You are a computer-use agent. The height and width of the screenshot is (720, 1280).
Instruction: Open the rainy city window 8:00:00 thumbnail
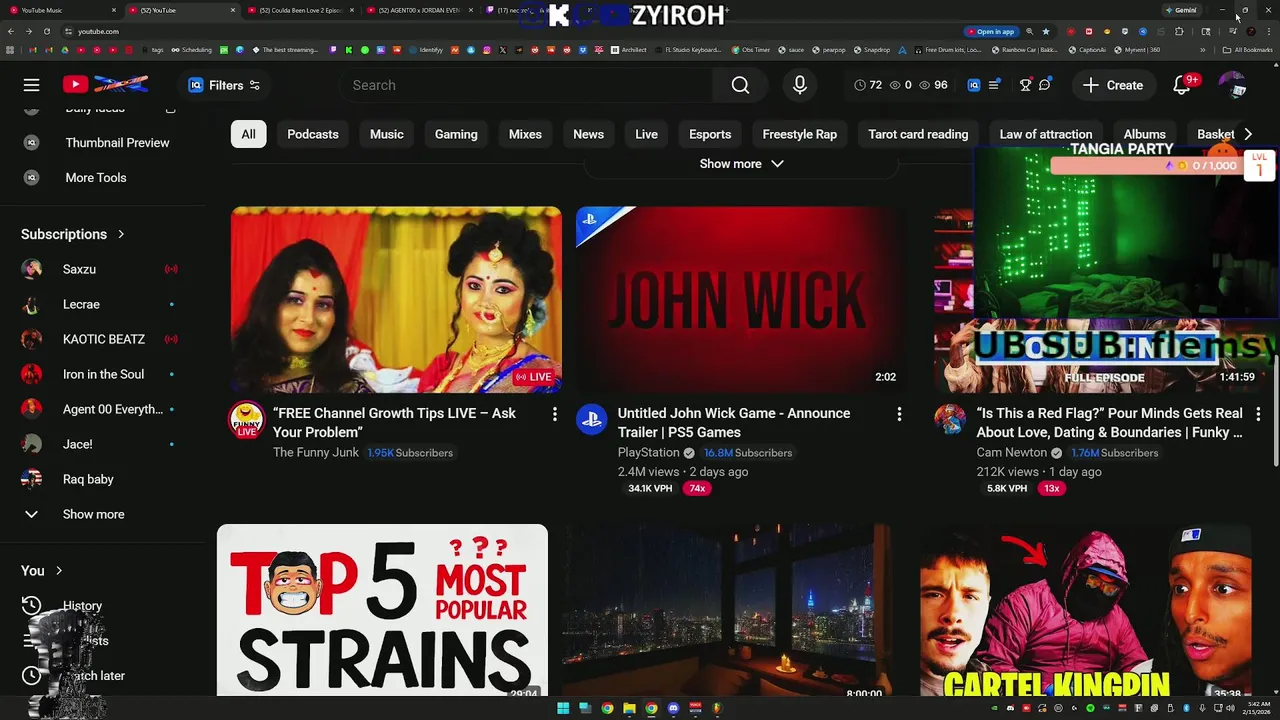tap(727, 610)
